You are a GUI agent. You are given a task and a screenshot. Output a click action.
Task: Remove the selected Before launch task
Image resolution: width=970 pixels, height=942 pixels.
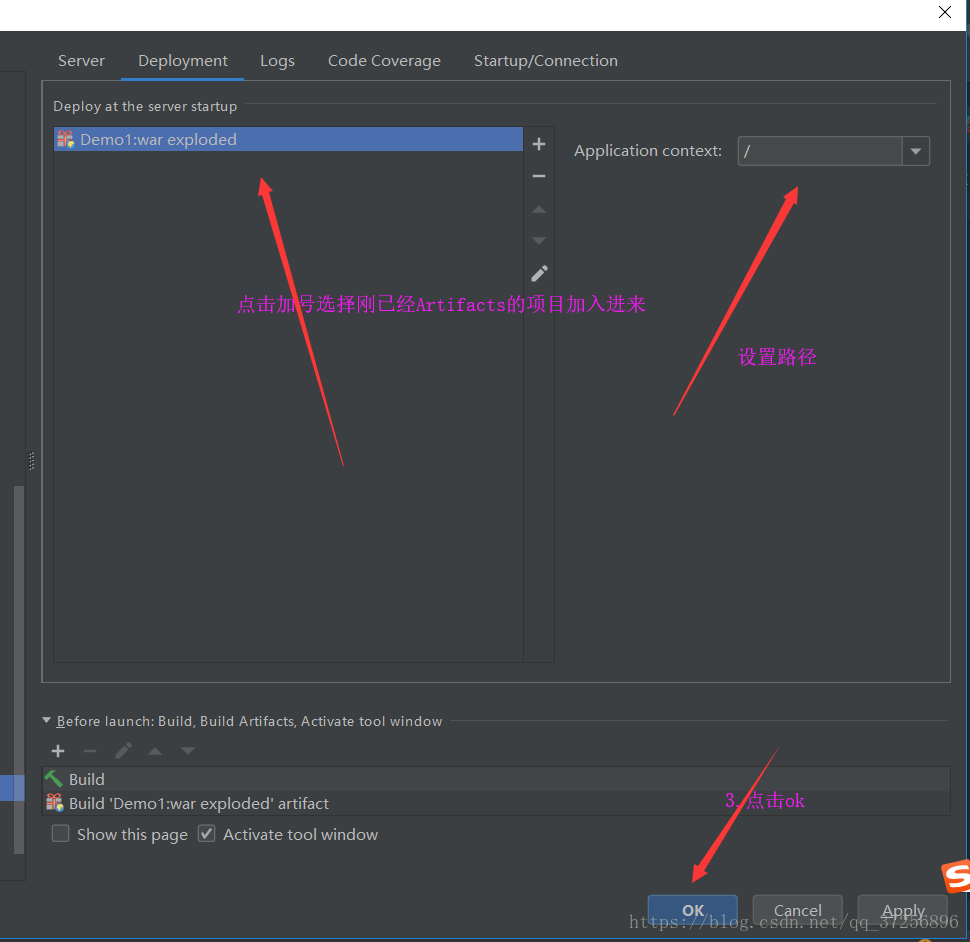(90, 751)
